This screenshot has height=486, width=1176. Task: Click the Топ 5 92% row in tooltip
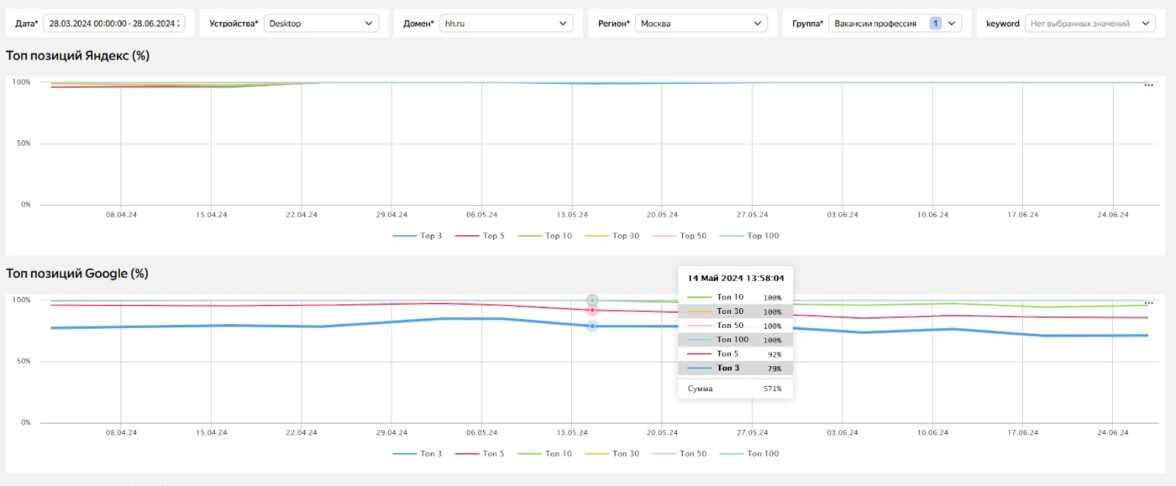click(736, 354)
